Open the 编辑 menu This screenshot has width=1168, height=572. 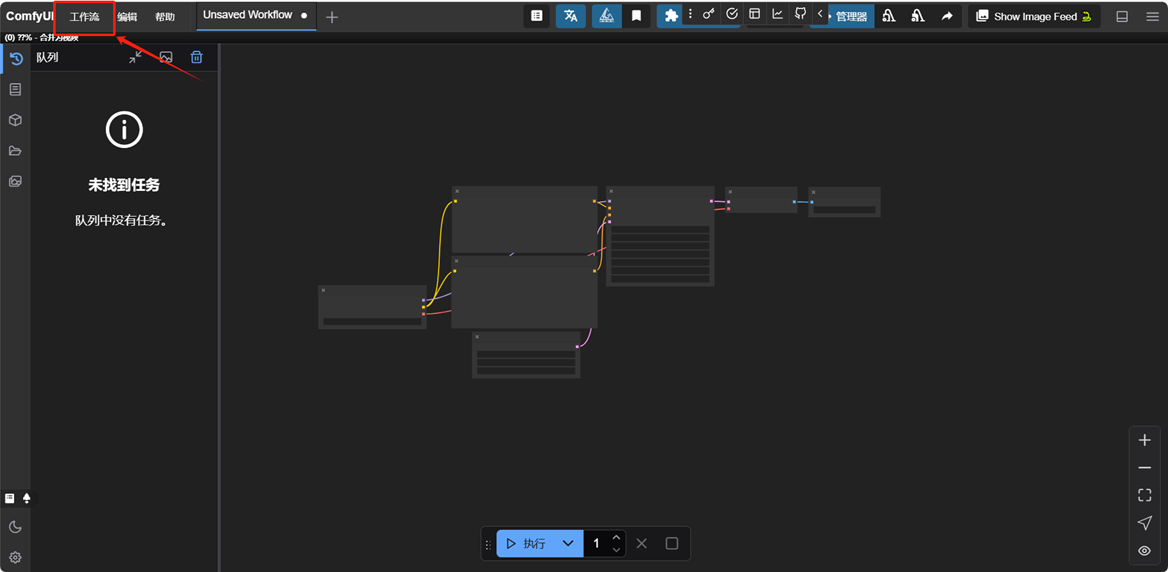127,17
